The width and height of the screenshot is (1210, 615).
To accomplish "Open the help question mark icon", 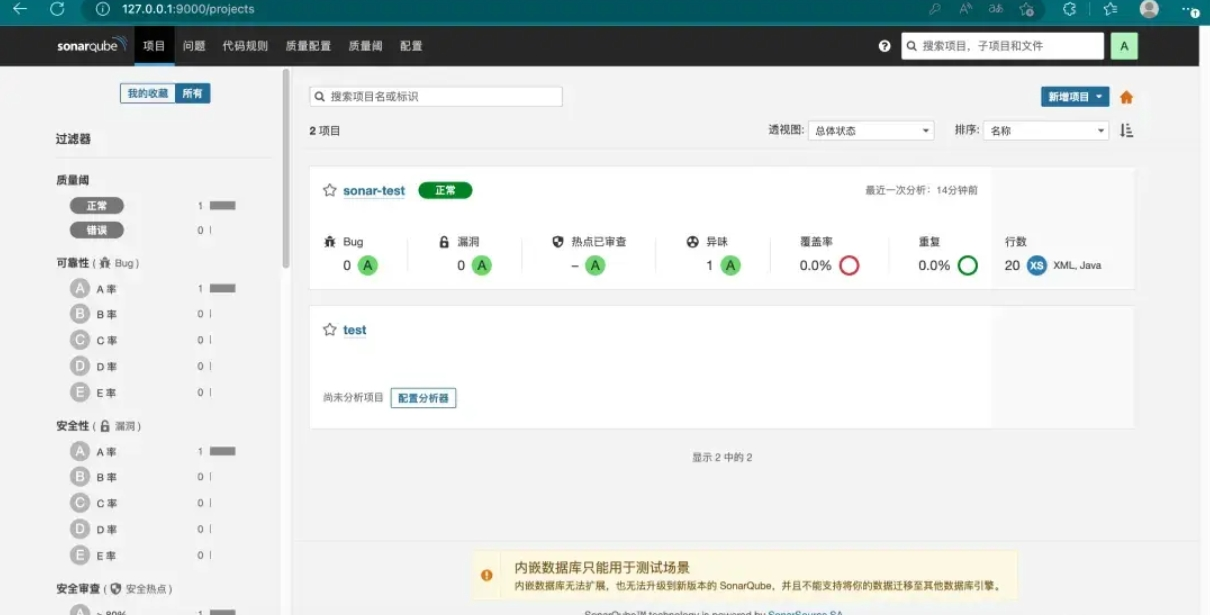I will (x=884, y=46).
